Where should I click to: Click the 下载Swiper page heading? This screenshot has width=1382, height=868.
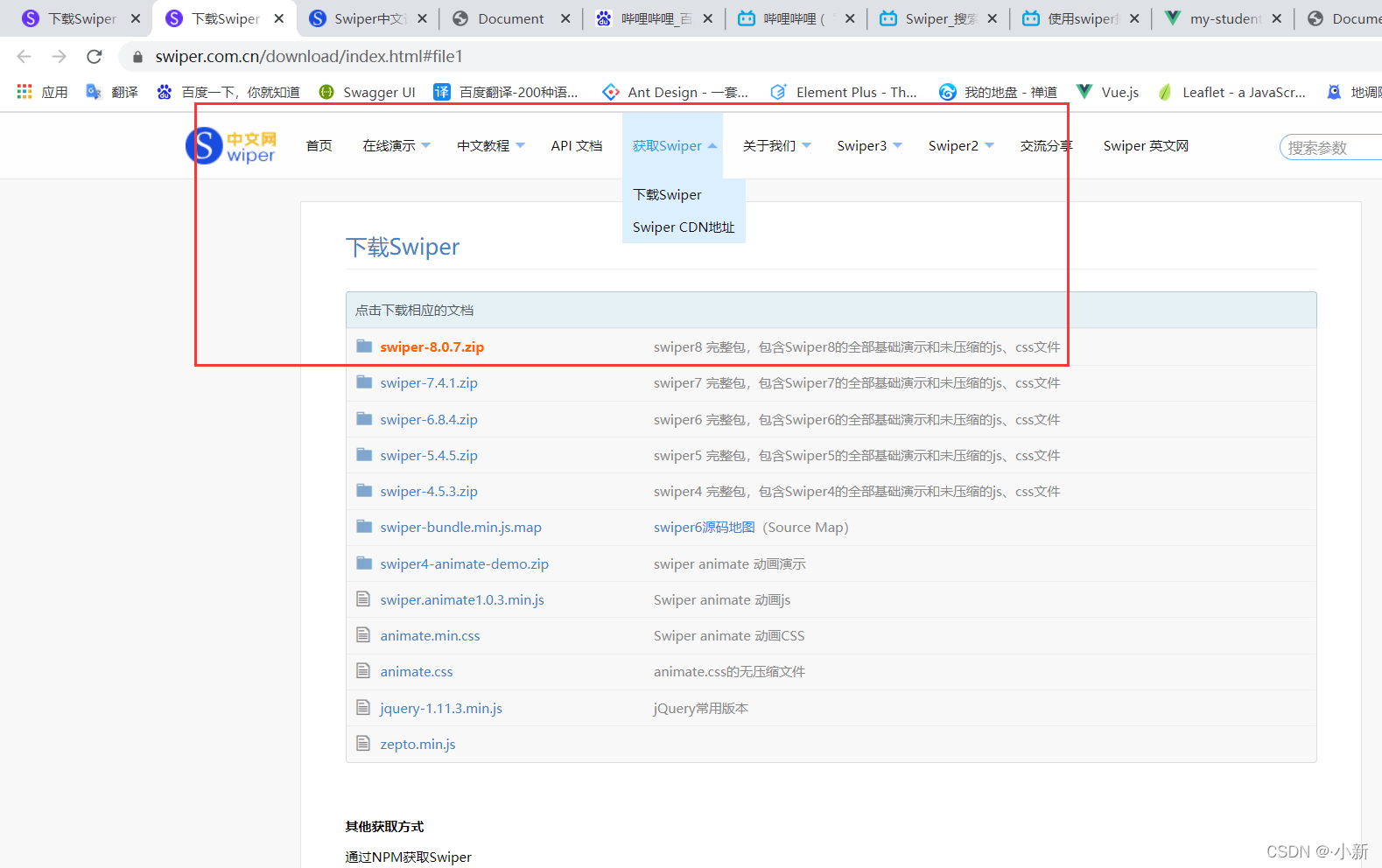(403, 248)
